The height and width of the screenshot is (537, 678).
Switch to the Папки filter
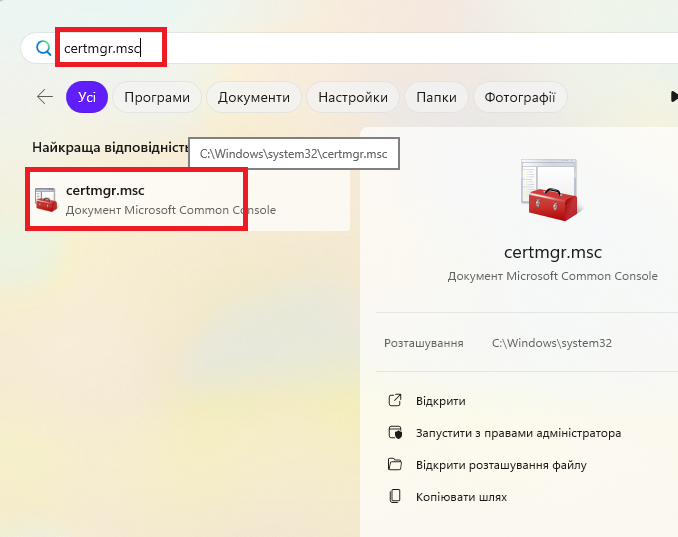point(436,97)
